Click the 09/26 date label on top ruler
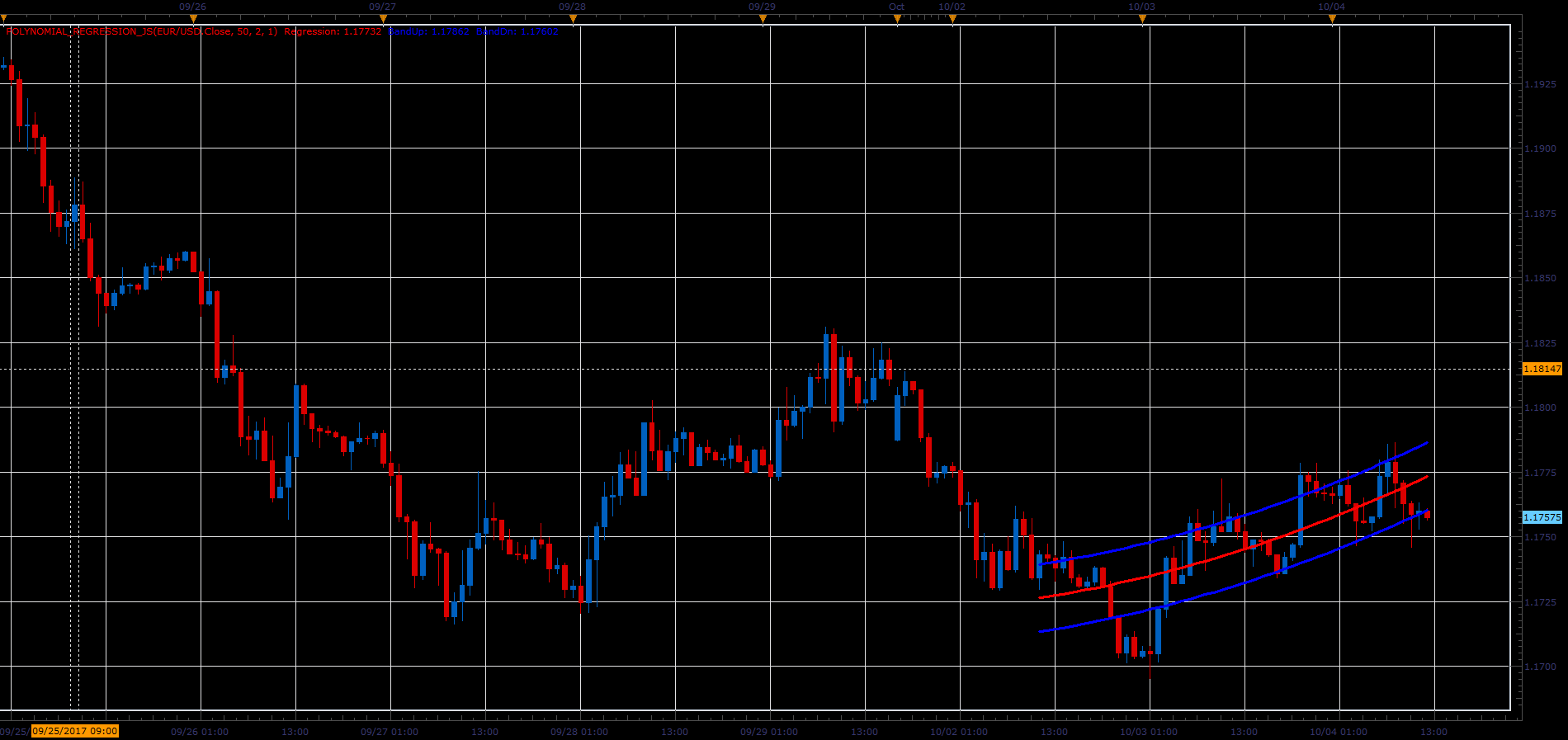The height and width of the screenshot is (740, 1568). point(192,7)
